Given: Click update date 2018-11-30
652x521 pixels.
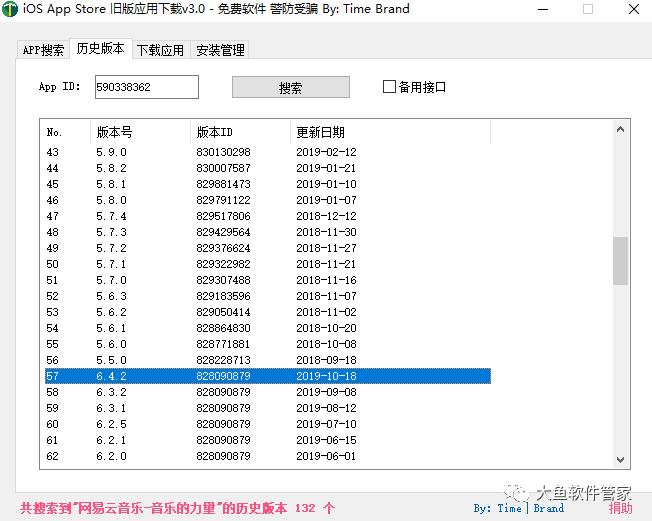Looking at the screenshot, I should [x=326, y=232].
